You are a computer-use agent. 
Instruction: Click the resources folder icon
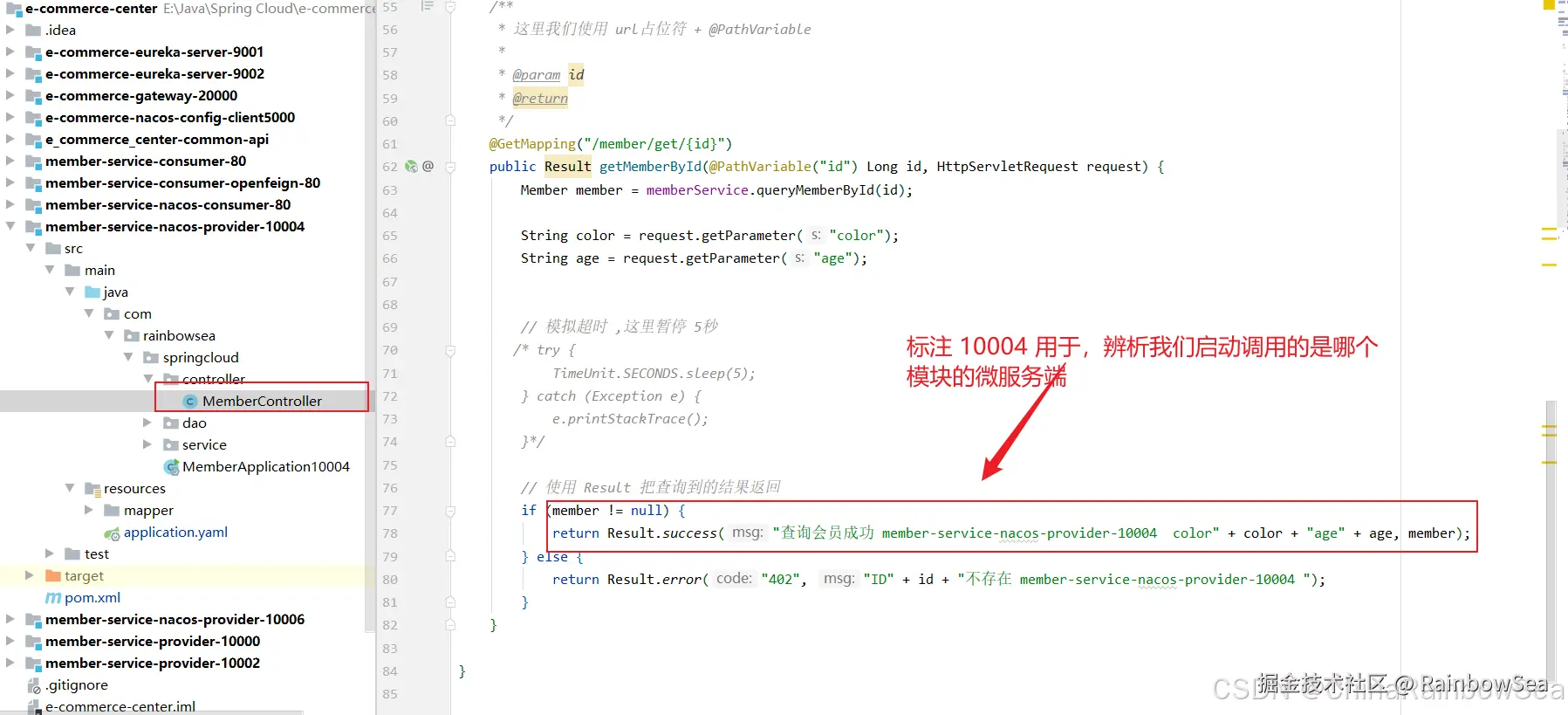(x=92, y=488)
